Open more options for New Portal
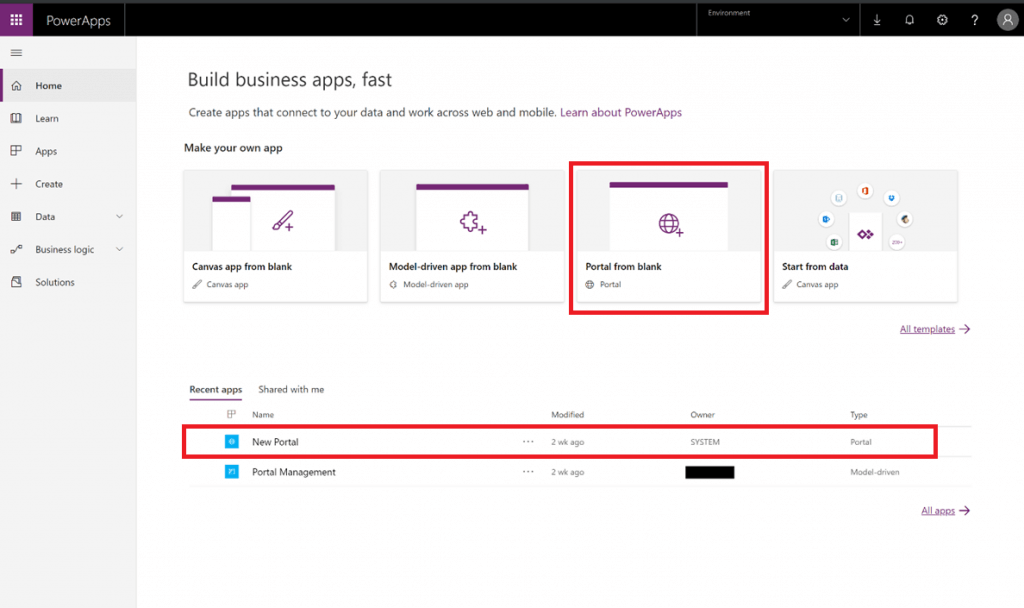Screen dimensions: 1024x608 [x=527, y=441]
